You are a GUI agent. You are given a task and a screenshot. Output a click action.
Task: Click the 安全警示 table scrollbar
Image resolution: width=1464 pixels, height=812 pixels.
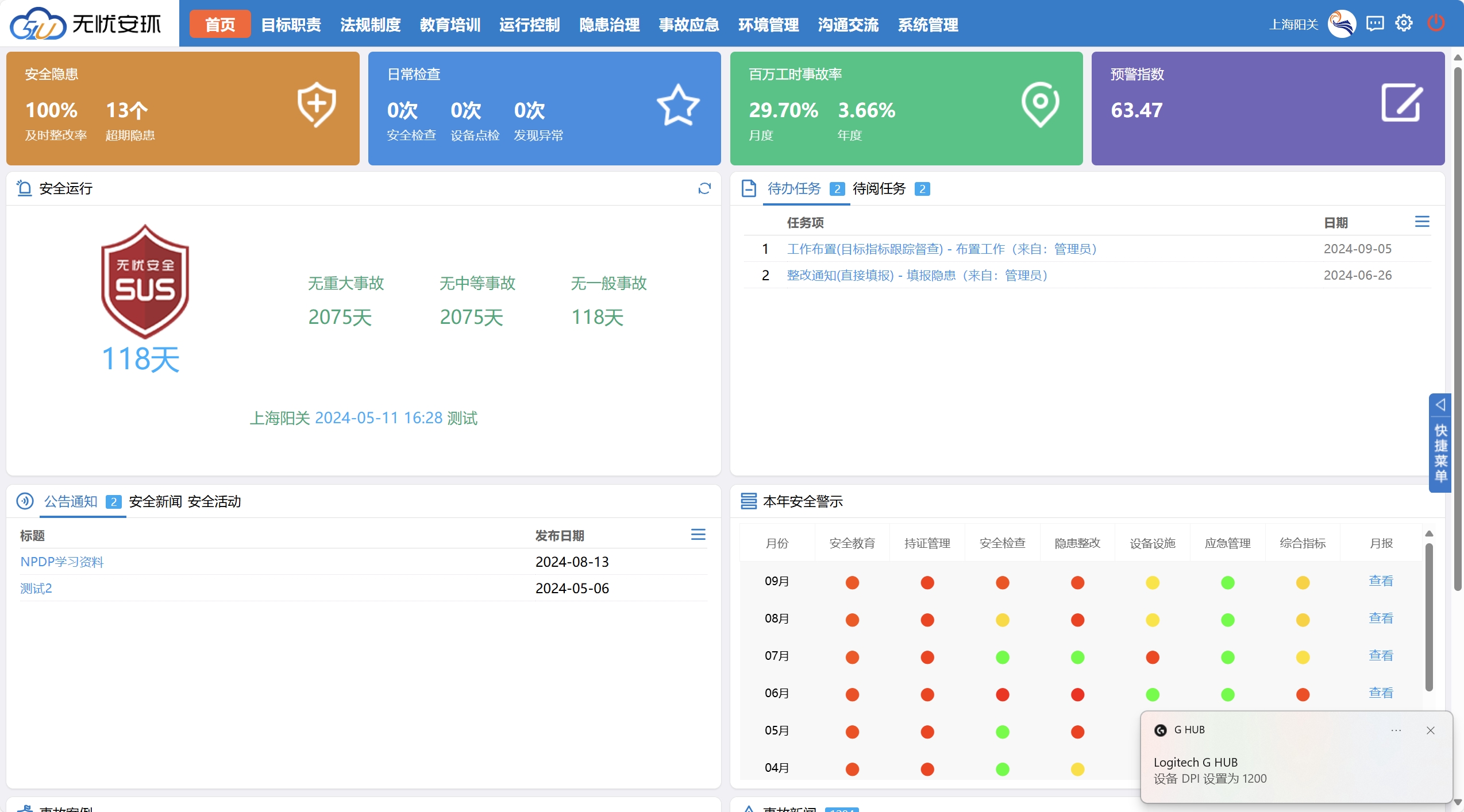(1429, 617)
